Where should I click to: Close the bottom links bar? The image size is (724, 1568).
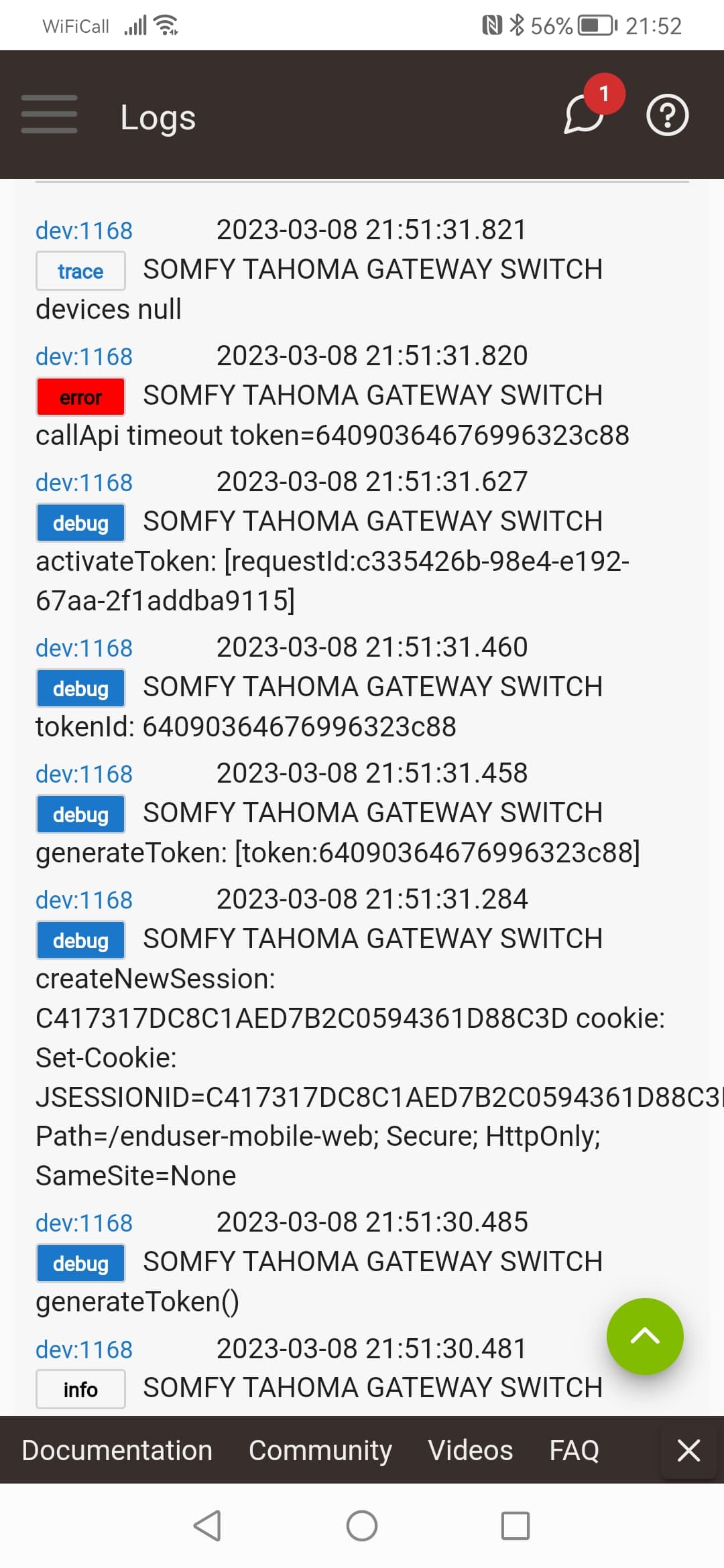tap(688, 1451)
